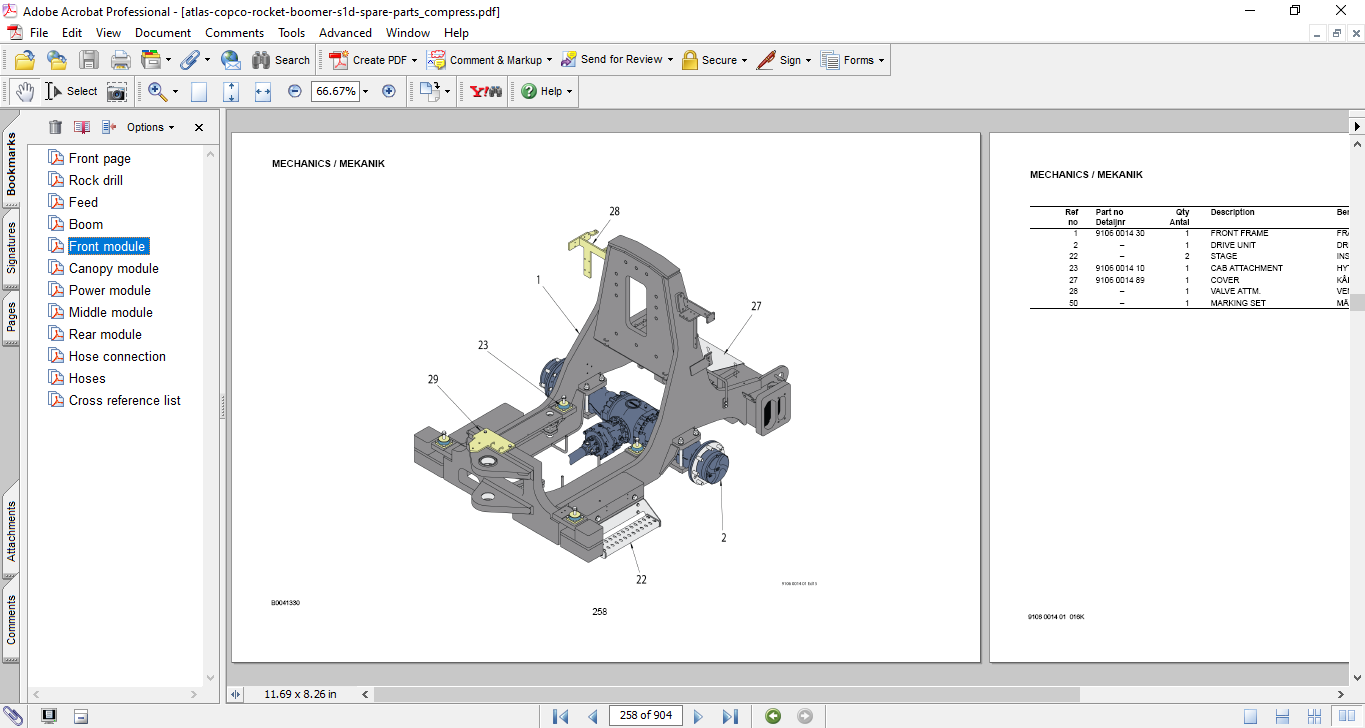Click the Fit Width icon
Screen dimensions: 1365x728
tap(263, 91)
